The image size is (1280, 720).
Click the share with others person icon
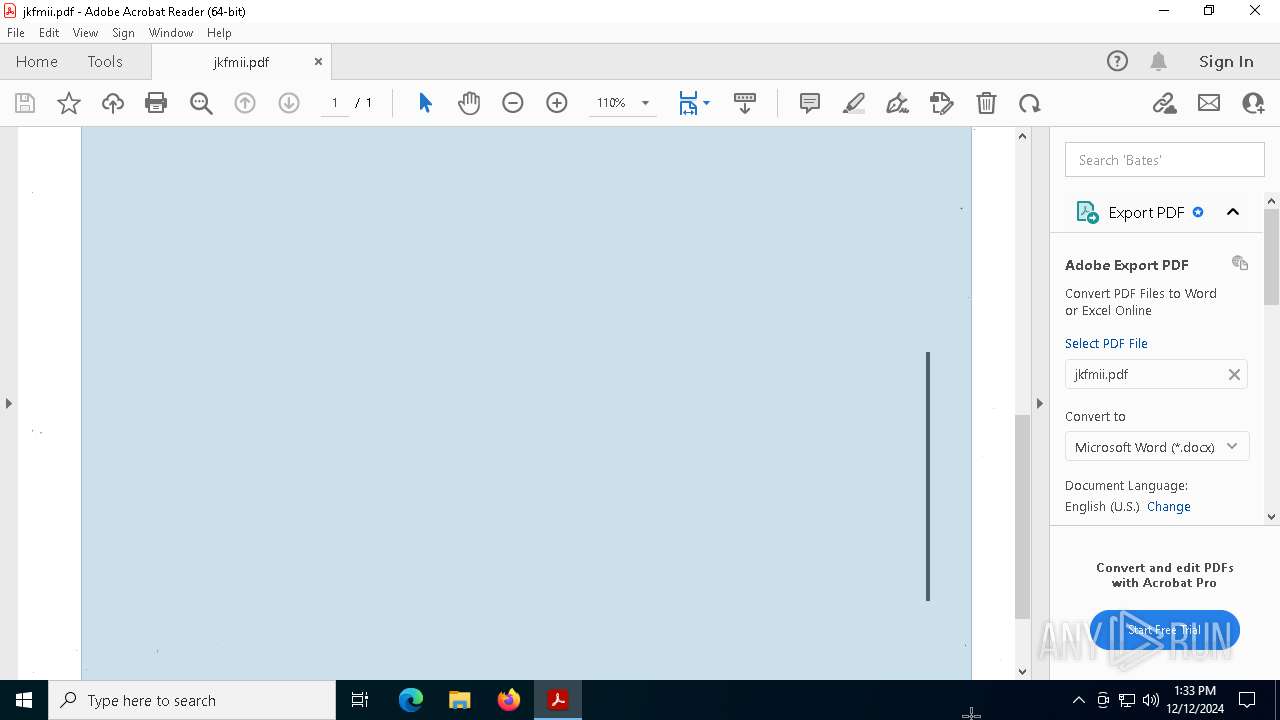click(x=1253, y=103)
